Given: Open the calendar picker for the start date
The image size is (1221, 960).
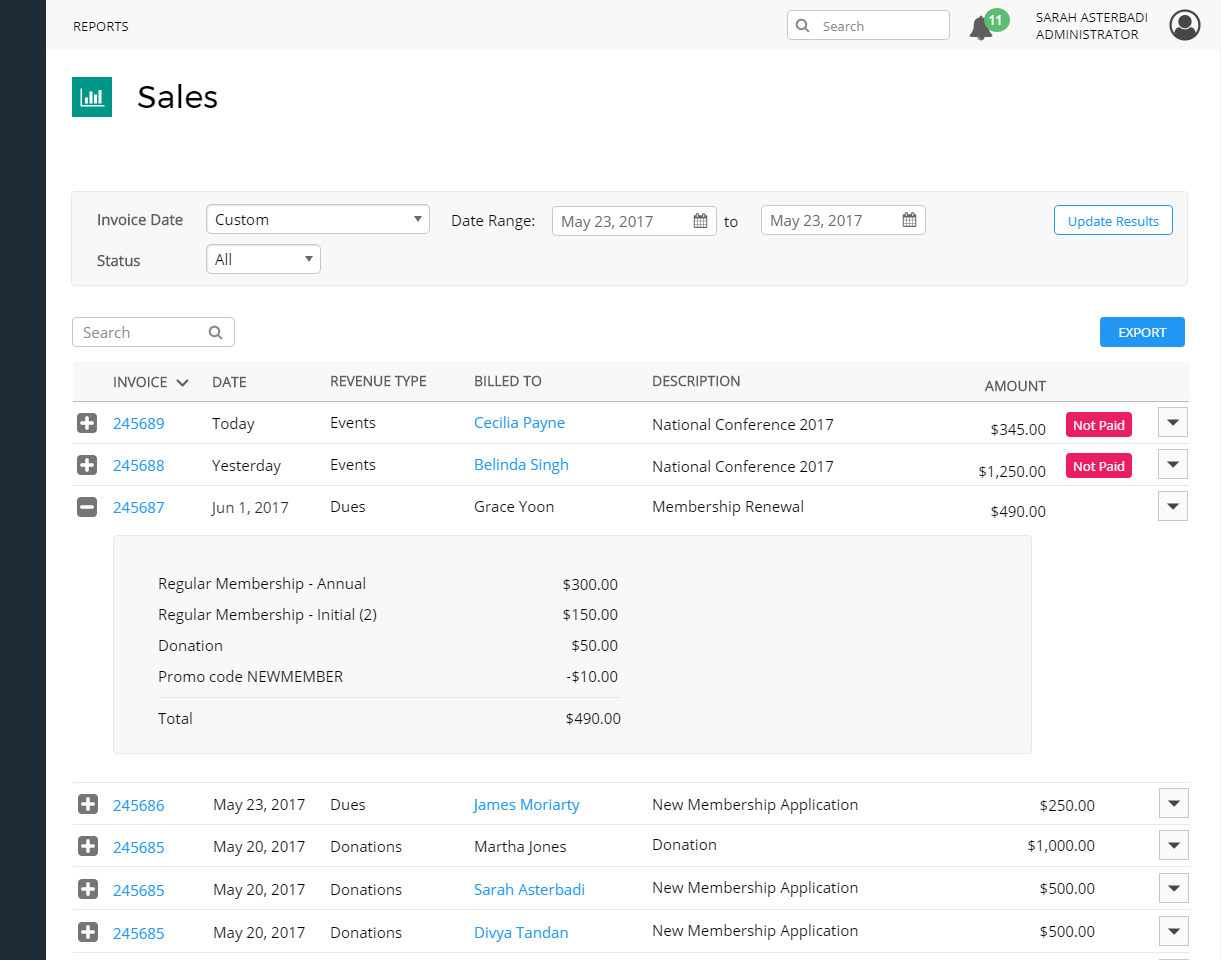Looking at the screenshot, I should [701, 221].
